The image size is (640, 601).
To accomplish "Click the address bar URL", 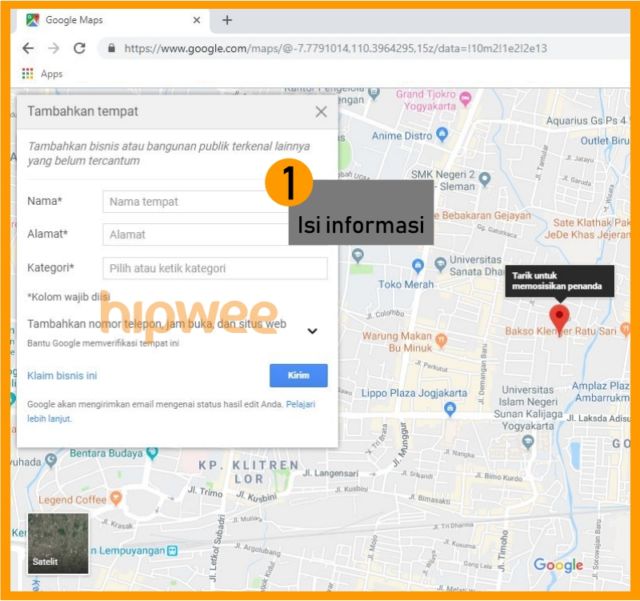I will tap(336, 49).
